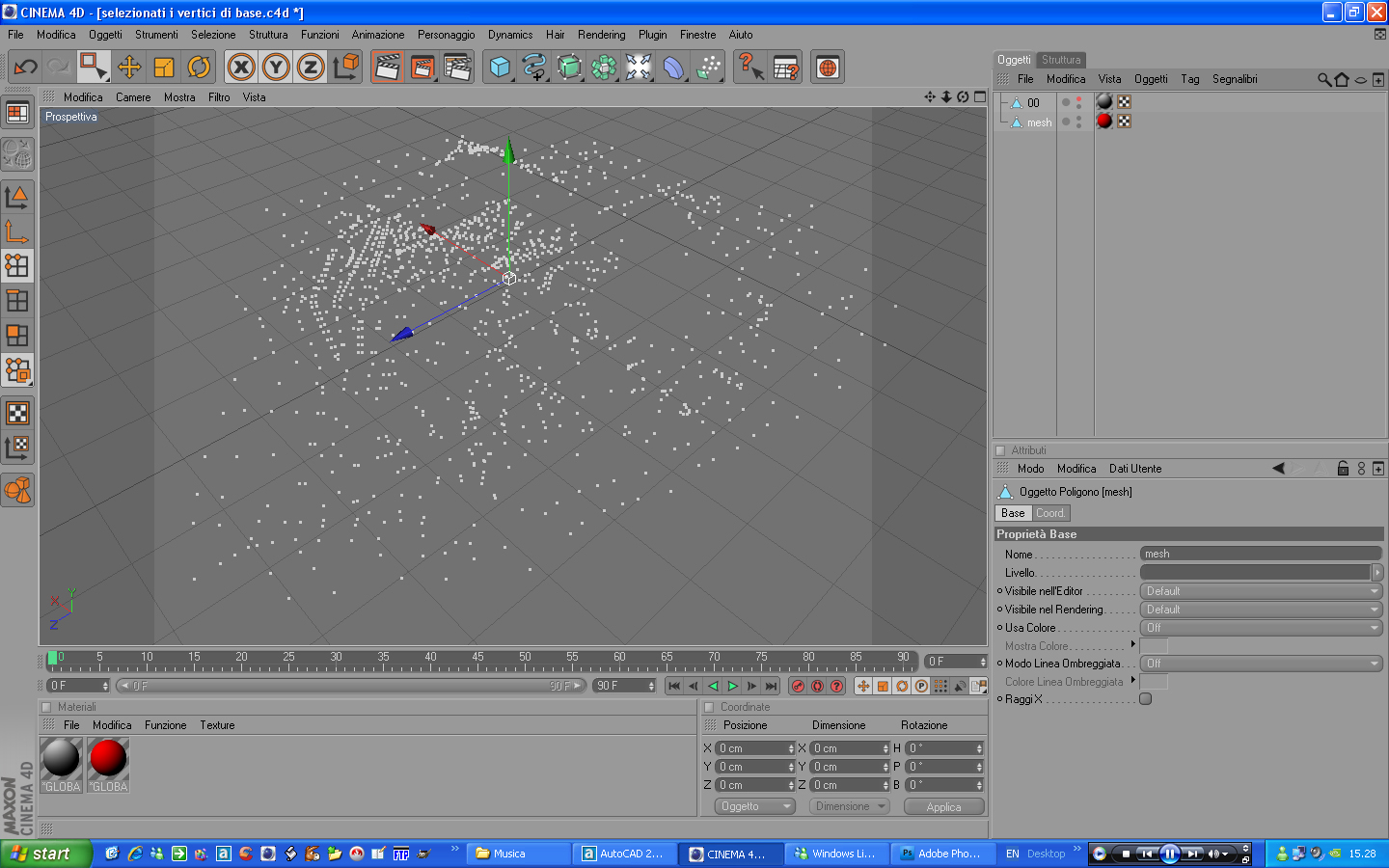Toggle the Attributi panel checkbox
This screenshot has width=1389, height=868.
click(1000, 450)
